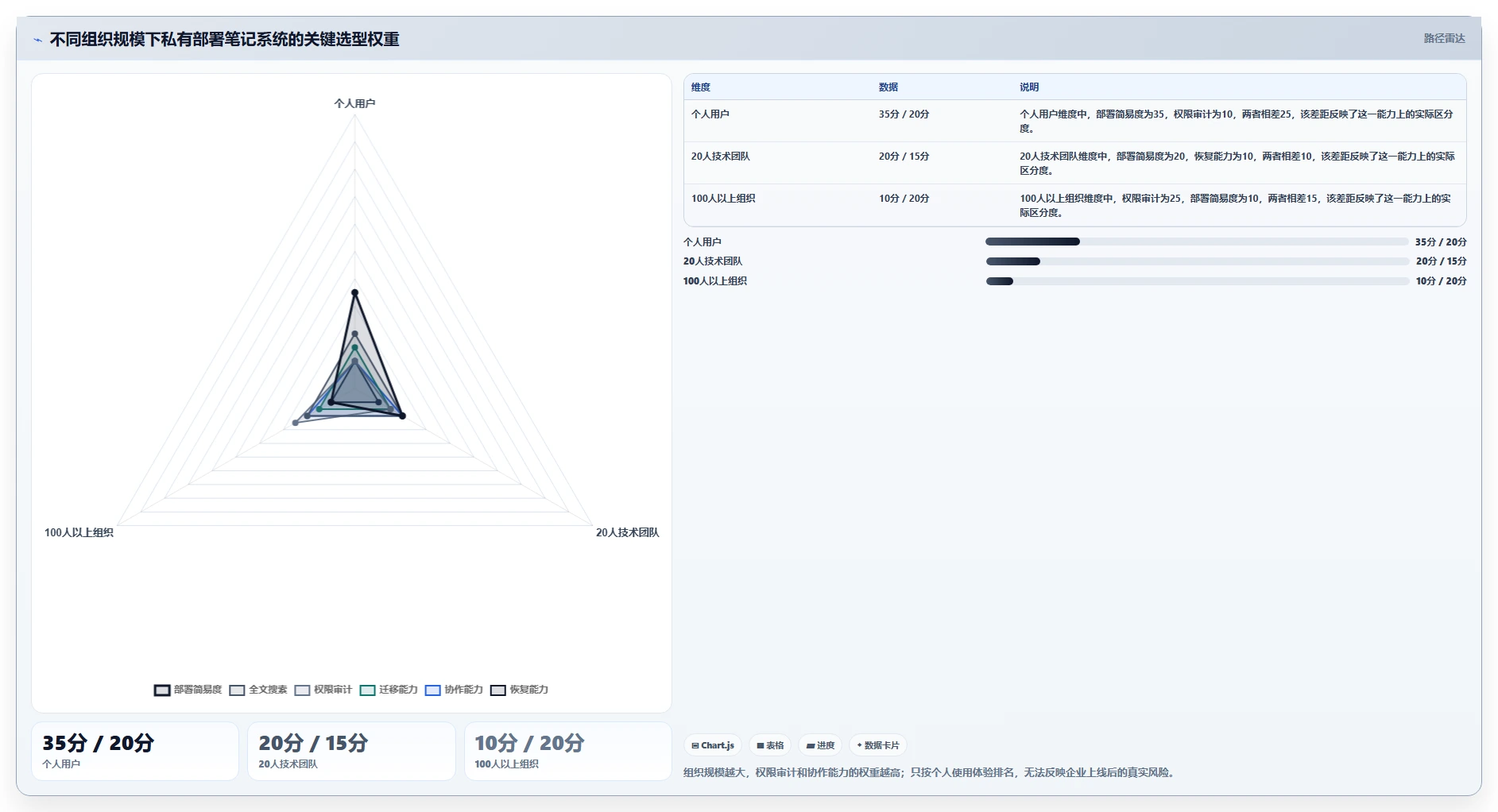1498x812 pixels.
Task: Click the description starting 个人用户维度中
Action: (1237, 122)
